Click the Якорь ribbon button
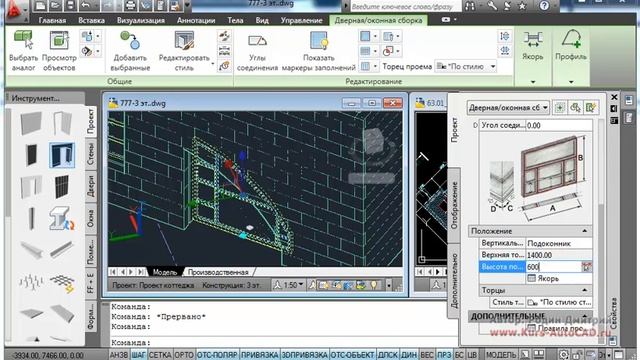 tap(533, 46)
